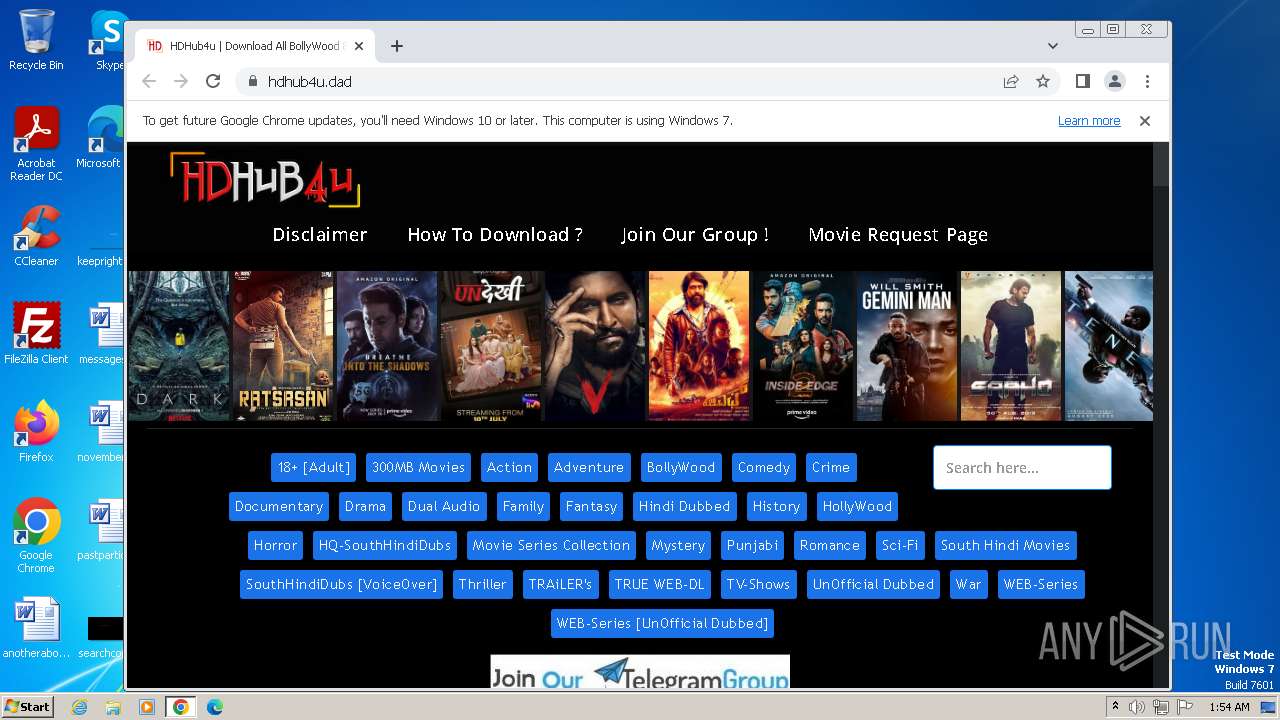Open the TRUE WEB-DL category

(659, 584)
